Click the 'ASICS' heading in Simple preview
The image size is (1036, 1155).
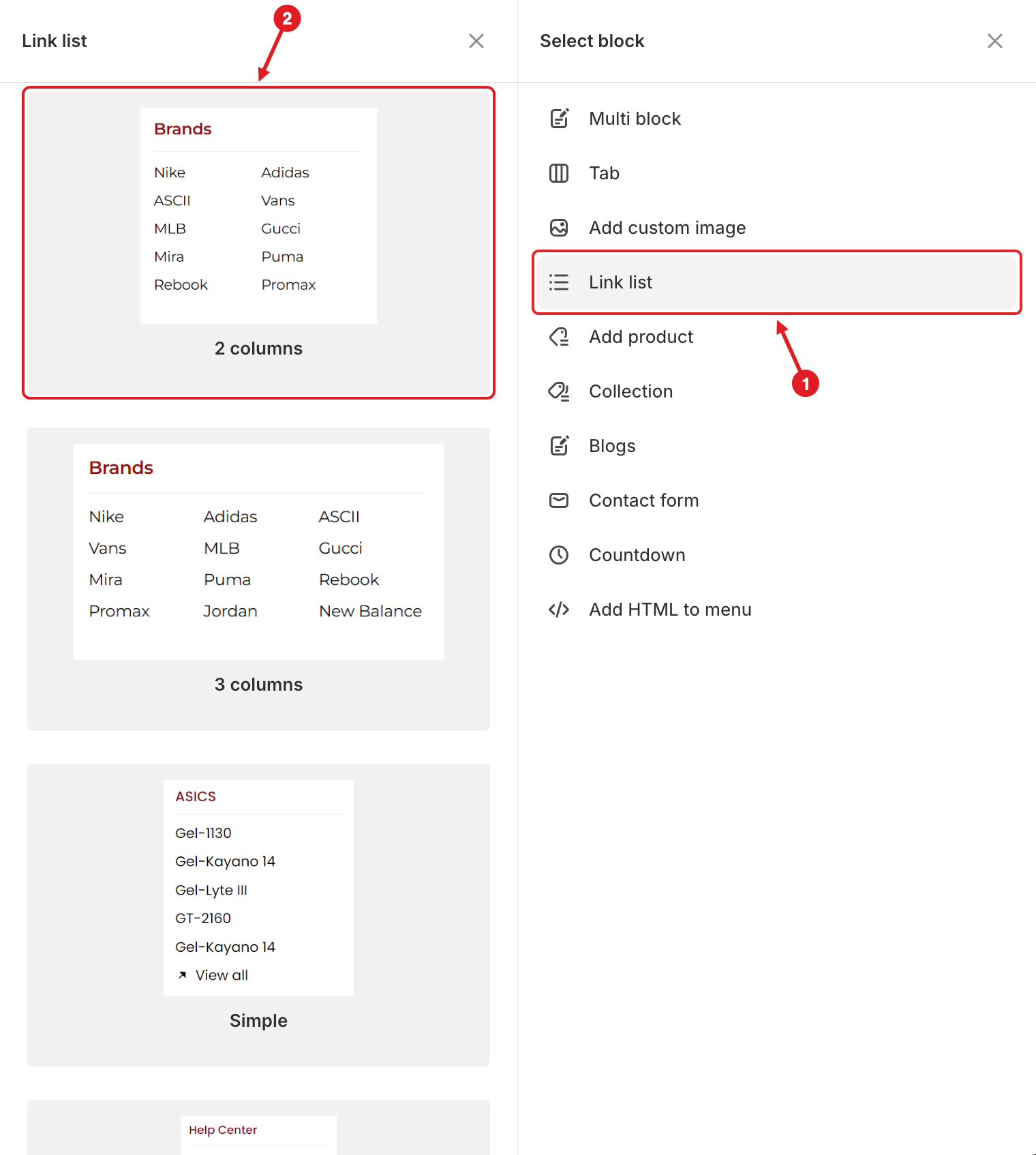[196, 796]
